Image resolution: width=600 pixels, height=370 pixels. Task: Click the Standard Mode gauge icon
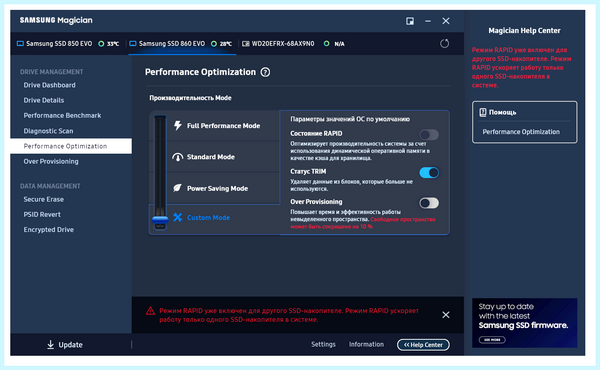pos(178,157)
